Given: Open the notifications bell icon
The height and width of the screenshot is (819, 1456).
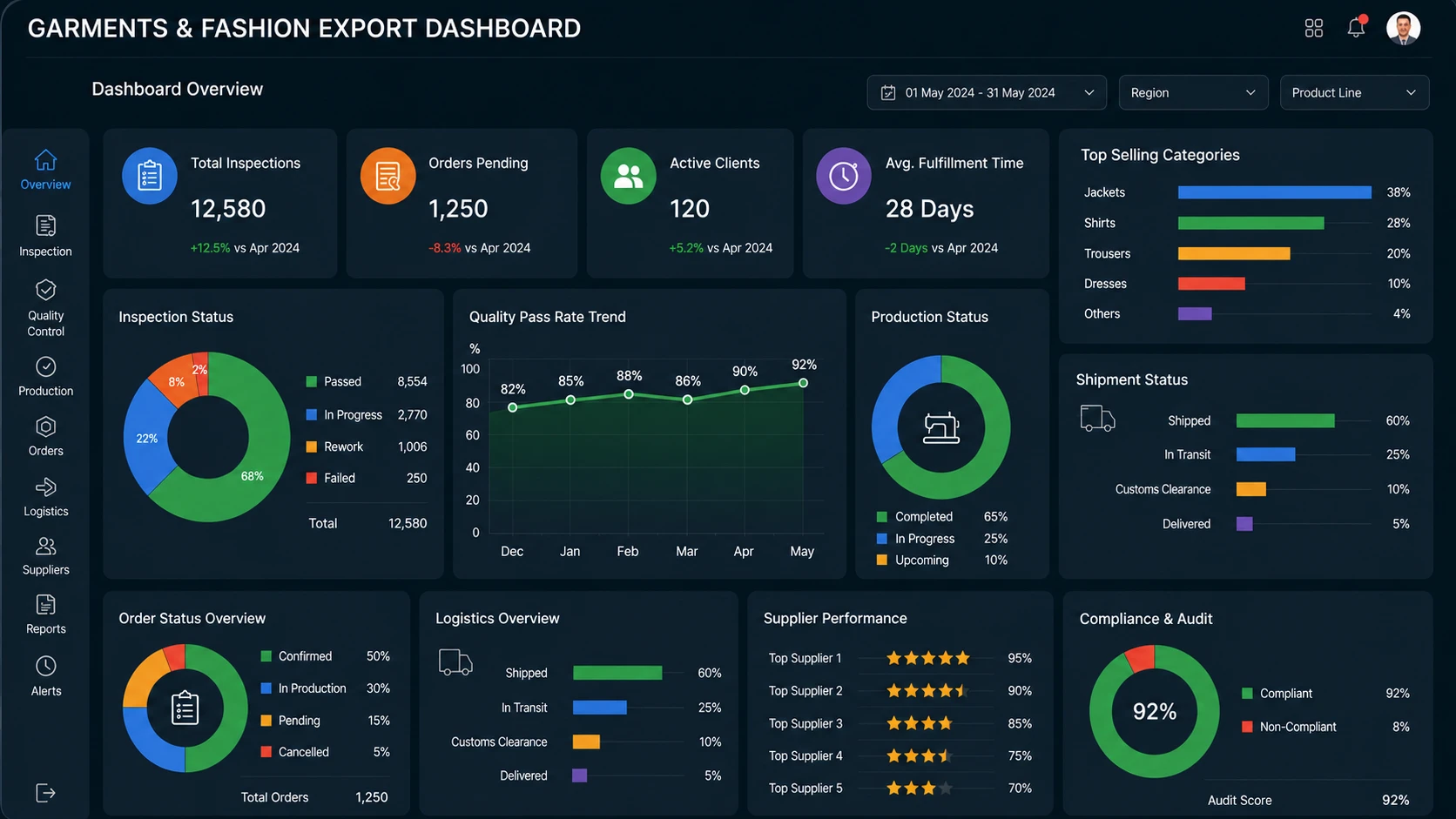Looking at the screenshot, I should point(1357,27).
